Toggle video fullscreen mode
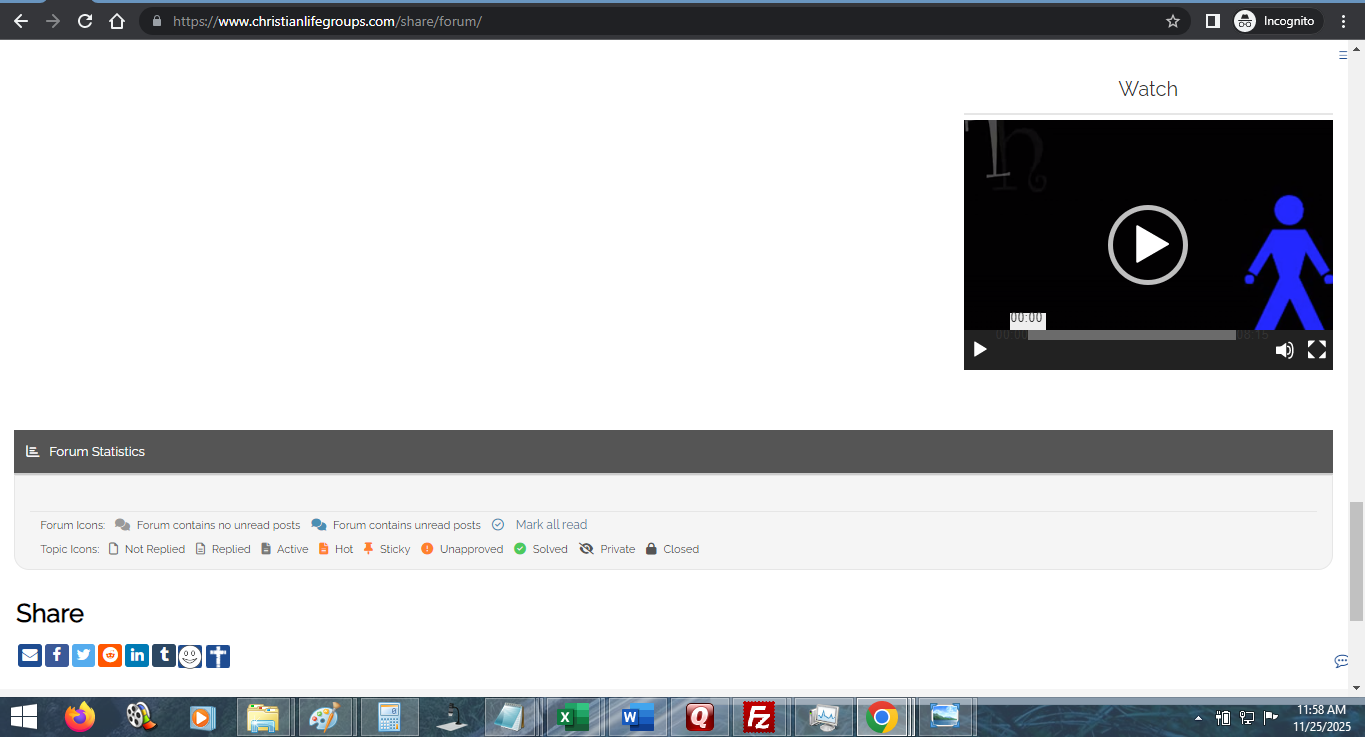 pyautogui.click(x=1317, y=350)
